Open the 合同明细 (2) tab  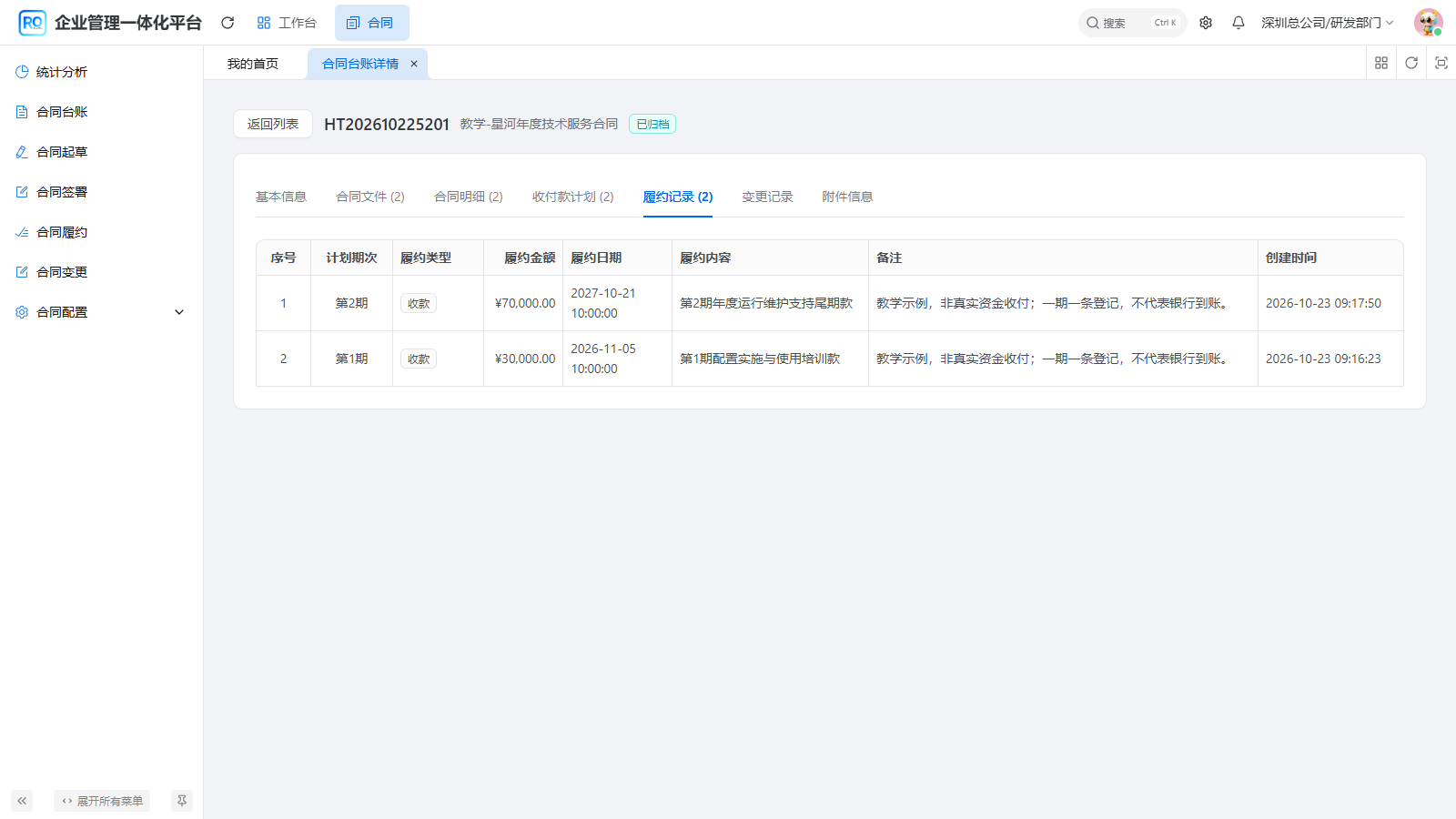pos(469,197)
